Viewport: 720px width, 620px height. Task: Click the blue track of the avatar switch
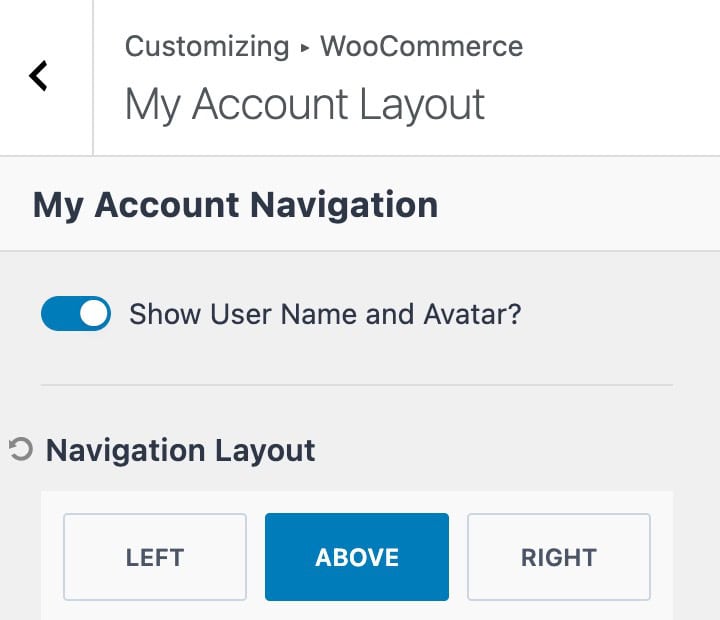57,314
